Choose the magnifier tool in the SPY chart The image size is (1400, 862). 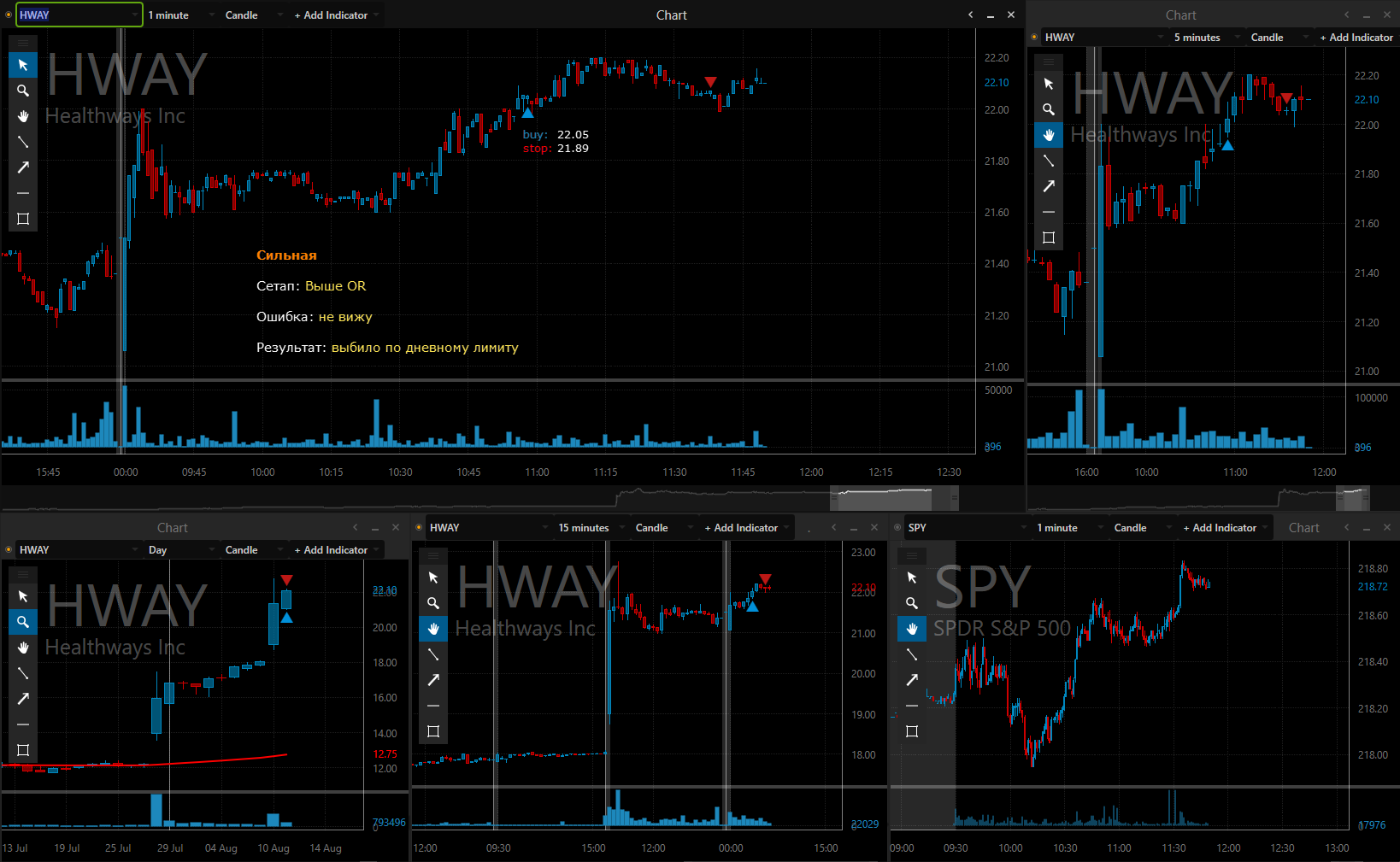pos(912,603)
